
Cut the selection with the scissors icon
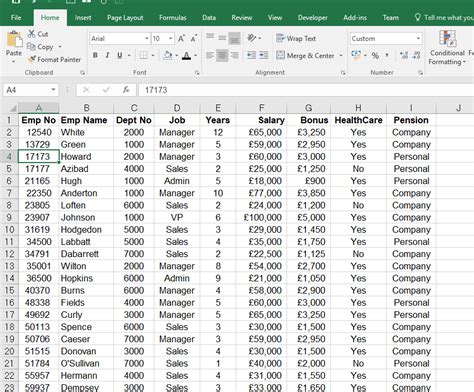click(x=32, y=34)
